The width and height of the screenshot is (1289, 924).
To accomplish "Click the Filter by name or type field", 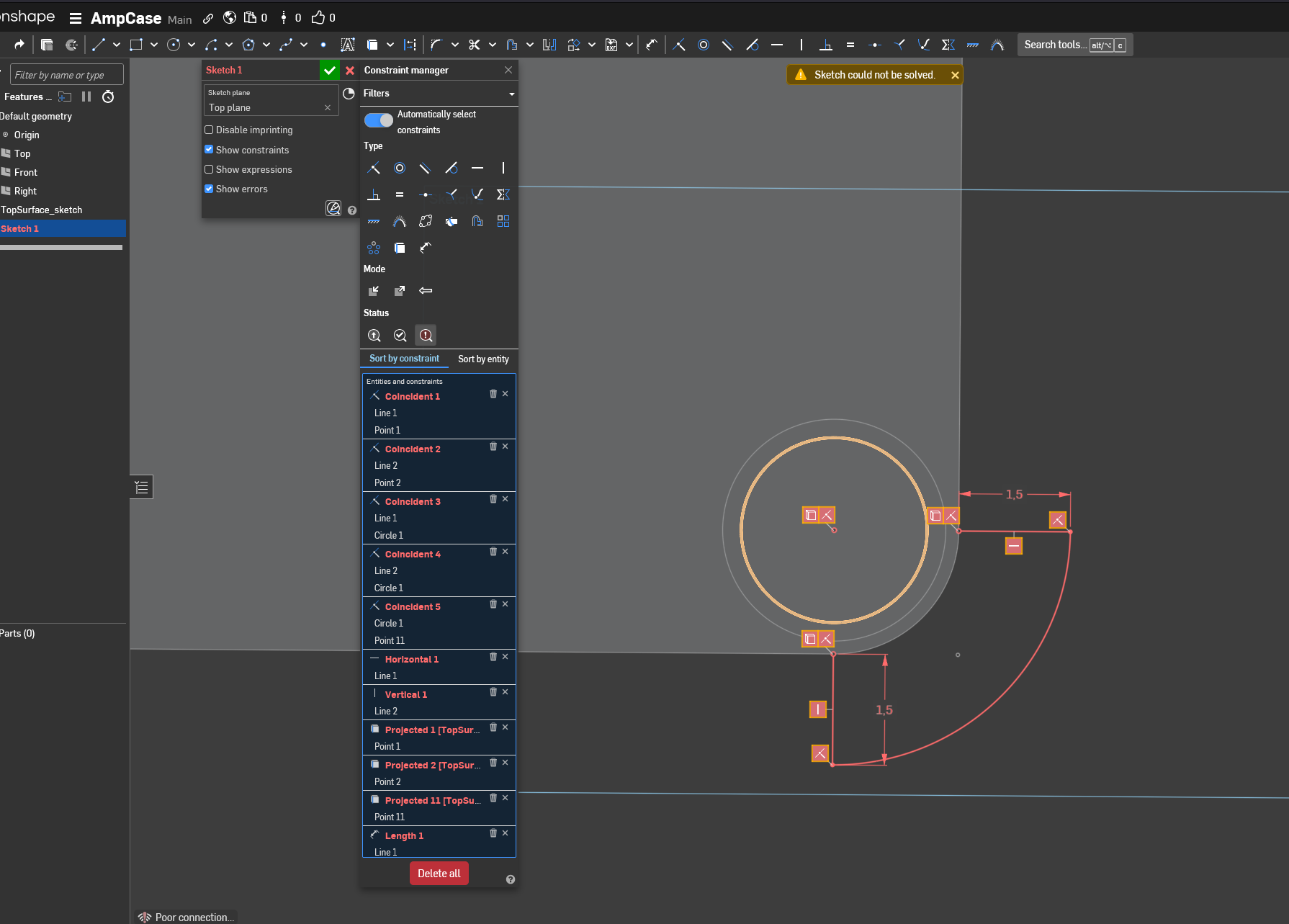I will tap(67, 75).
